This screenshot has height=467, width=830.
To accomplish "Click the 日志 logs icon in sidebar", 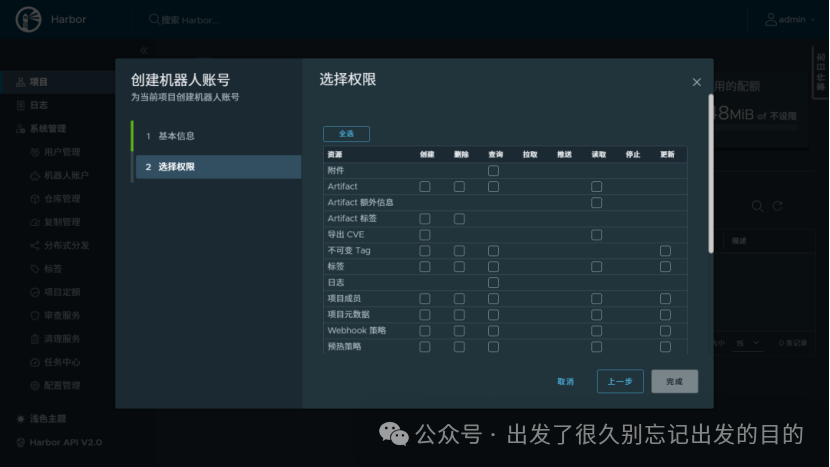I will (21, 105).
